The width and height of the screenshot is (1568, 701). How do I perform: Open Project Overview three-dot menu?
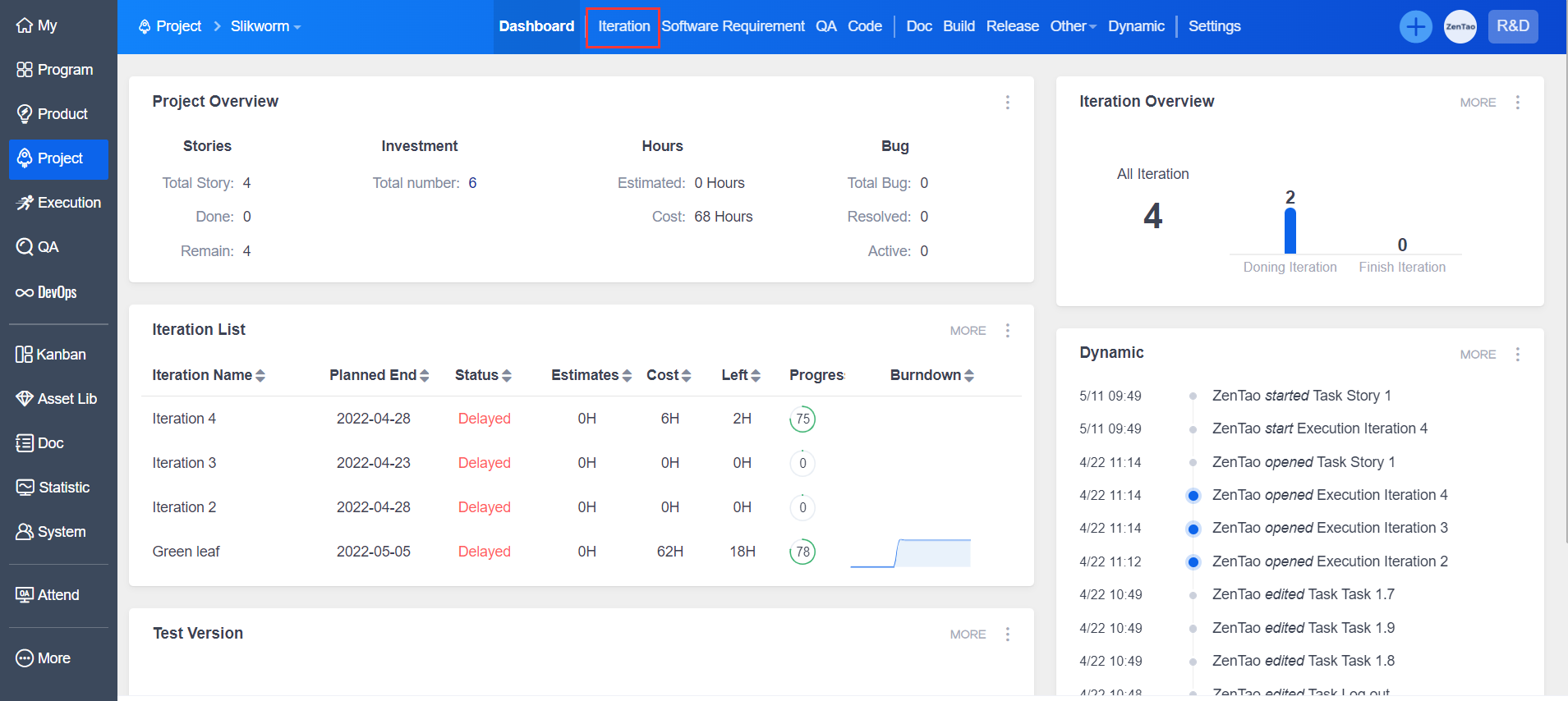click(1008, 103)
